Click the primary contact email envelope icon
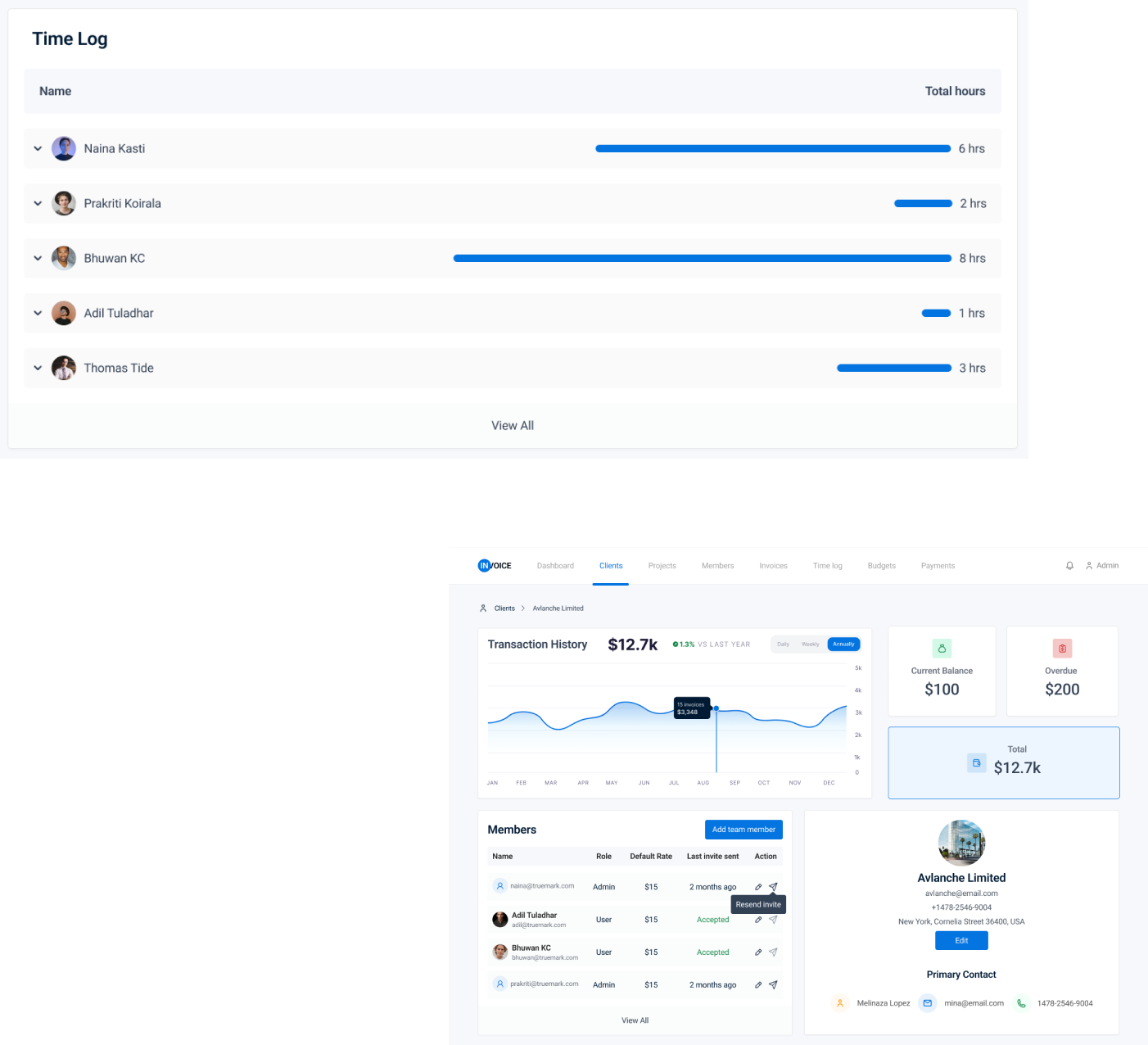 (927, 1003)
